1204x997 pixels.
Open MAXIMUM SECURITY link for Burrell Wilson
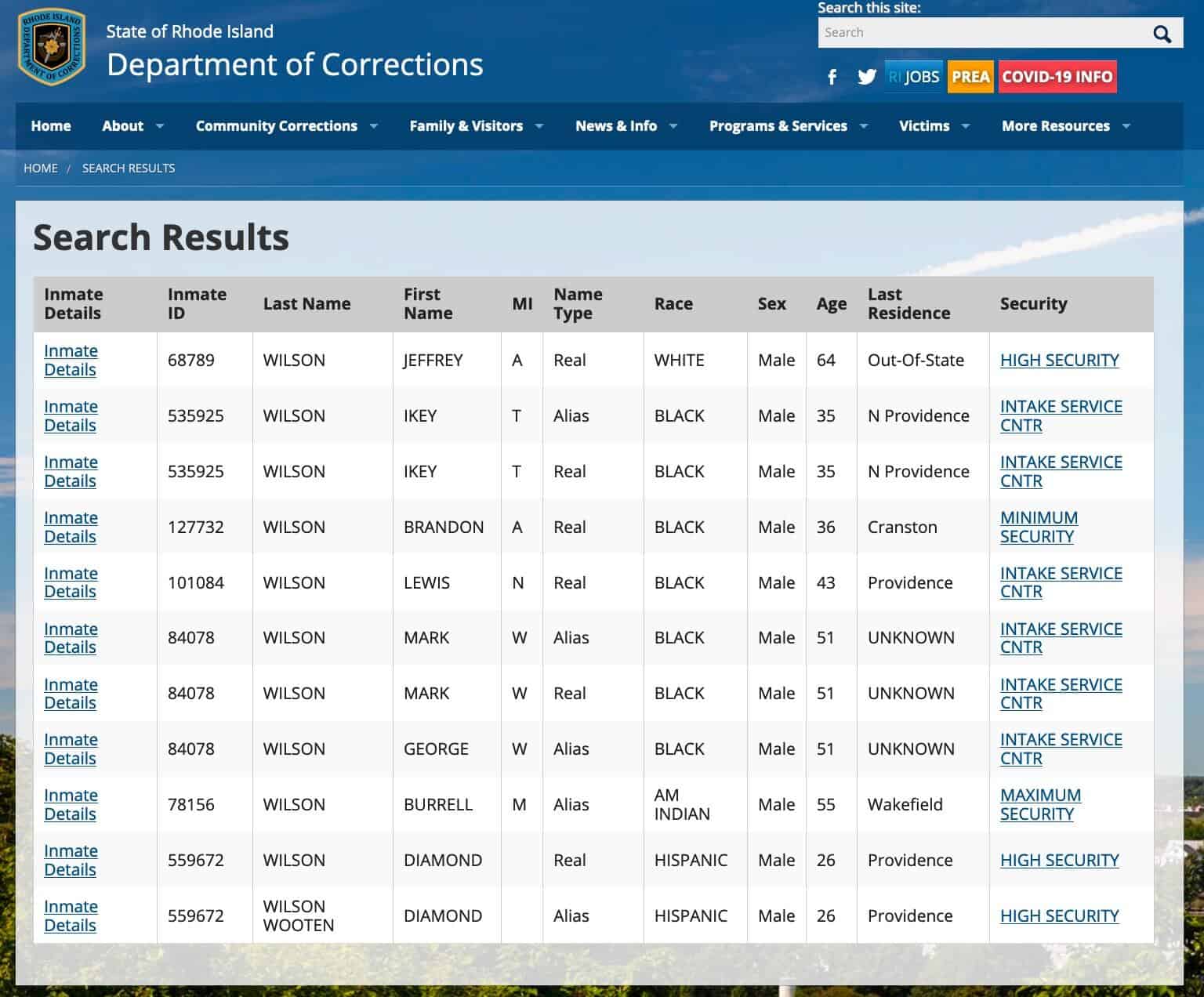1040,804
